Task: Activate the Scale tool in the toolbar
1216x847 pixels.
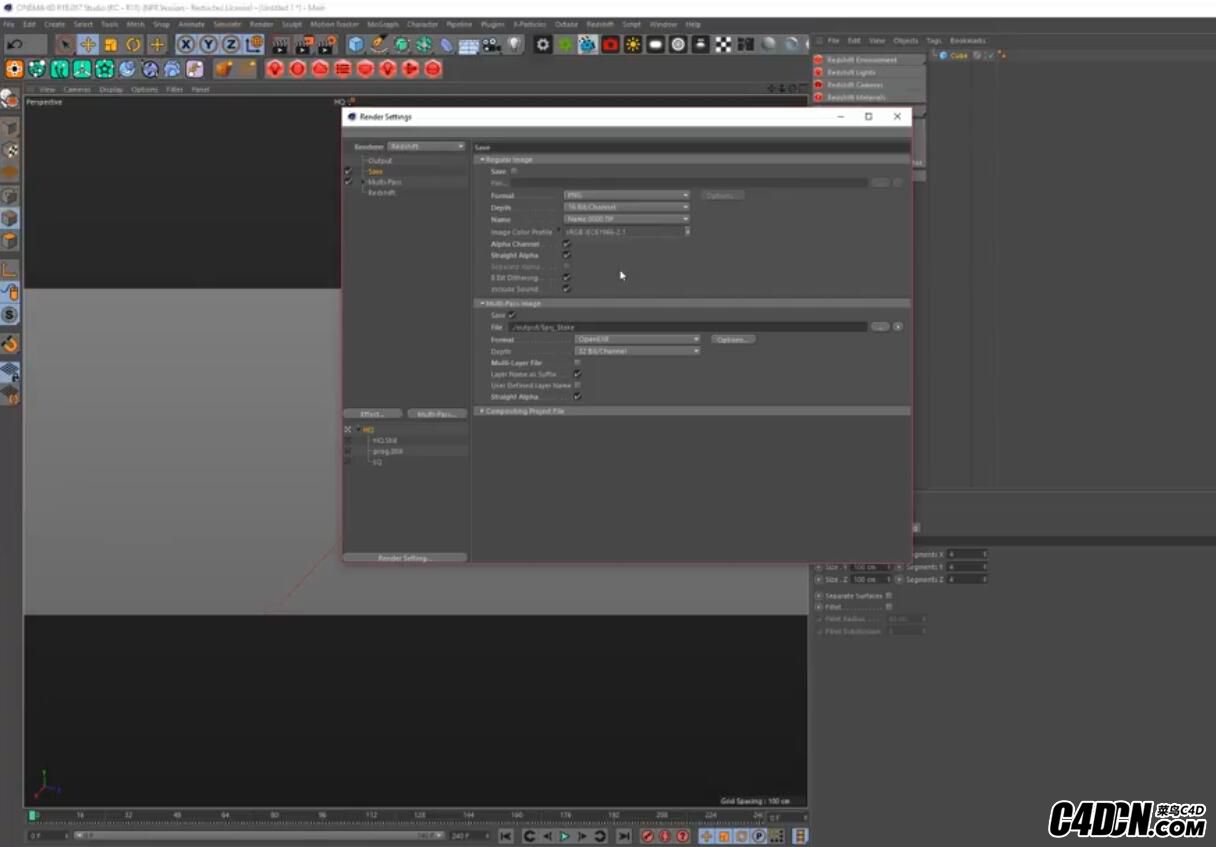Action: coord(111,45)
